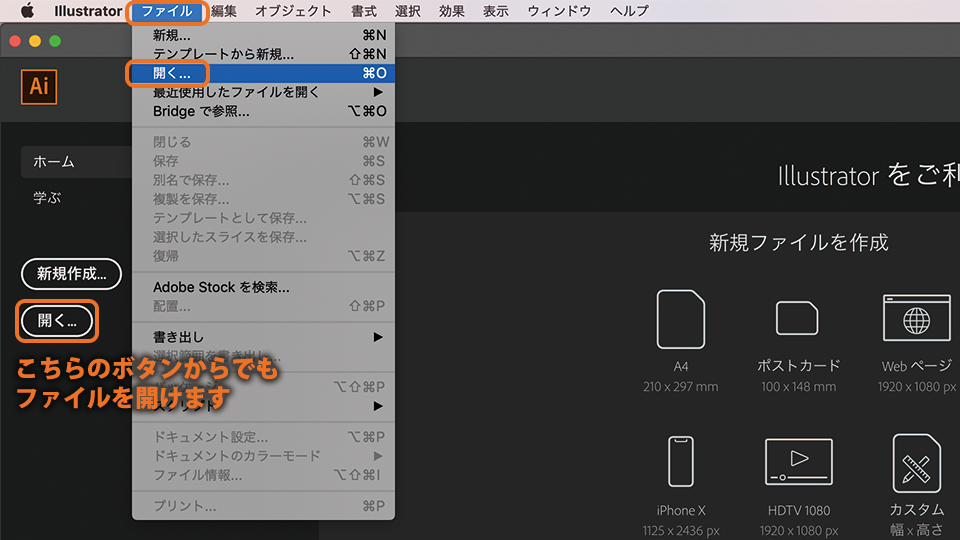
Task: Click the ファイル情報... menu entry
Action: 263,475
